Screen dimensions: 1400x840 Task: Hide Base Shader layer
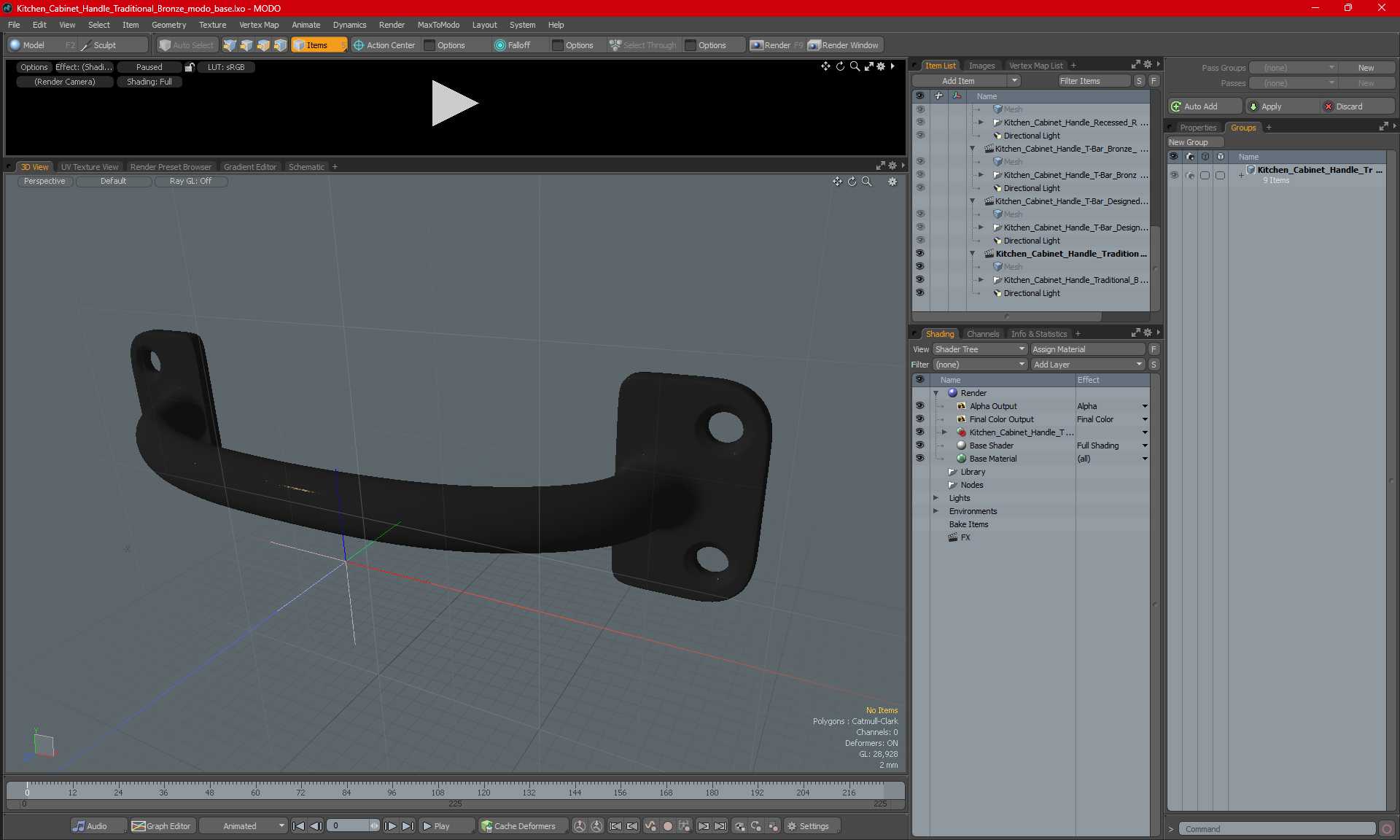(919, 446)
